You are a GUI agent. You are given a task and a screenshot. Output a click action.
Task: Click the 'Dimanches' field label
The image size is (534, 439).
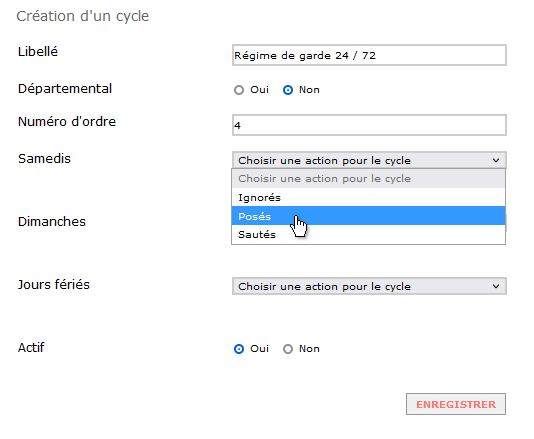coord(52,222)
